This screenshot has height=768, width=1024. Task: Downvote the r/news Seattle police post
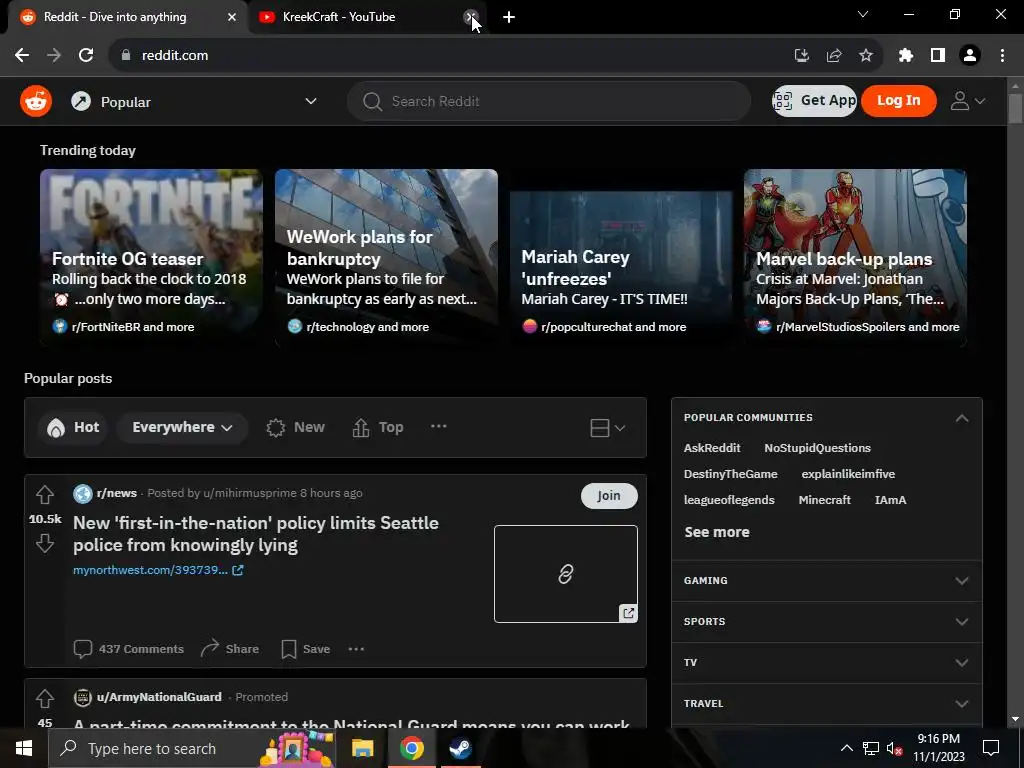click(44, 543)
